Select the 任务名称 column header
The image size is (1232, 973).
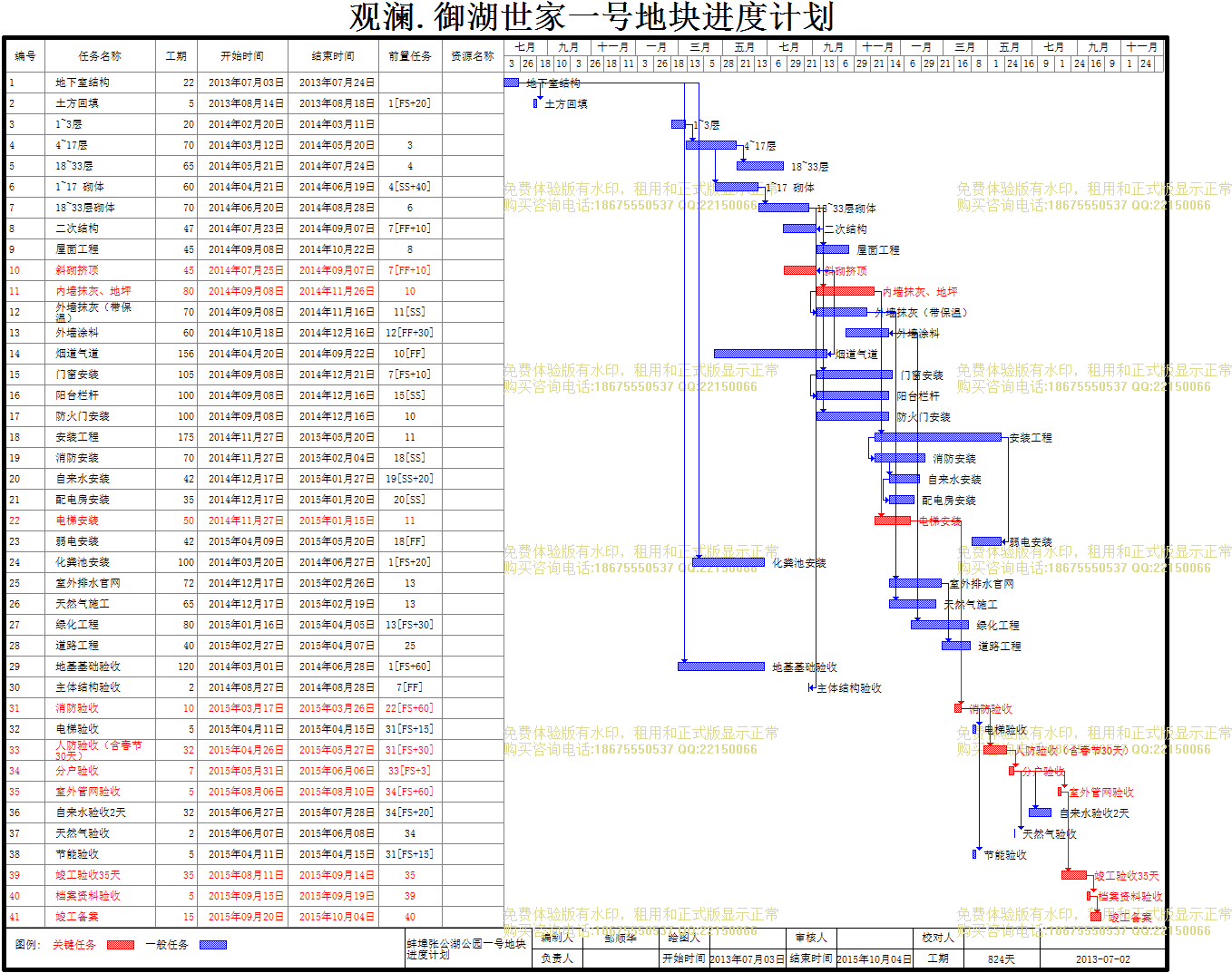point(100,56)
